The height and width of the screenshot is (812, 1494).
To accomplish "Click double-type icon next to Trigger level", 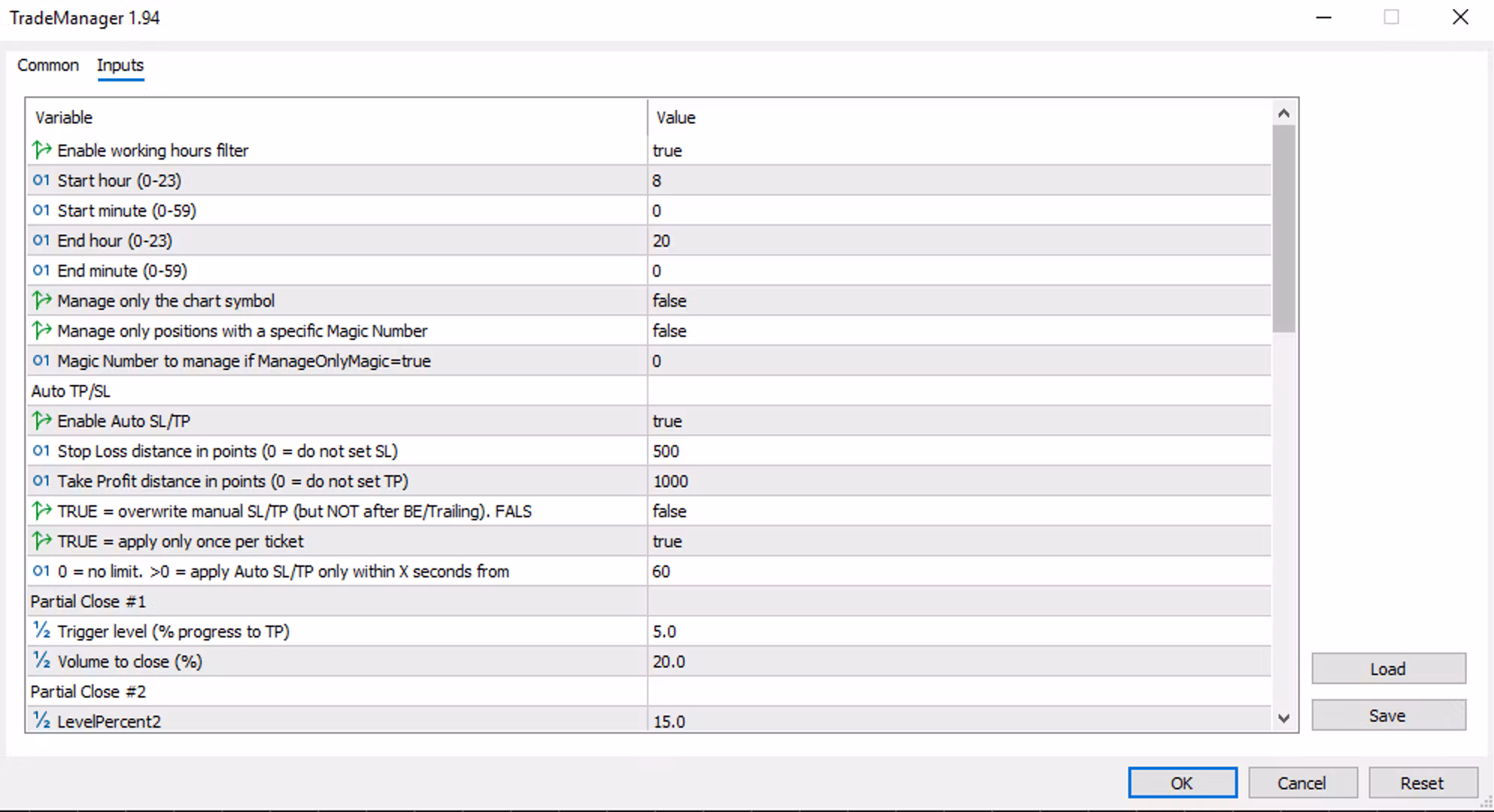I will click(x=41, y=631).
